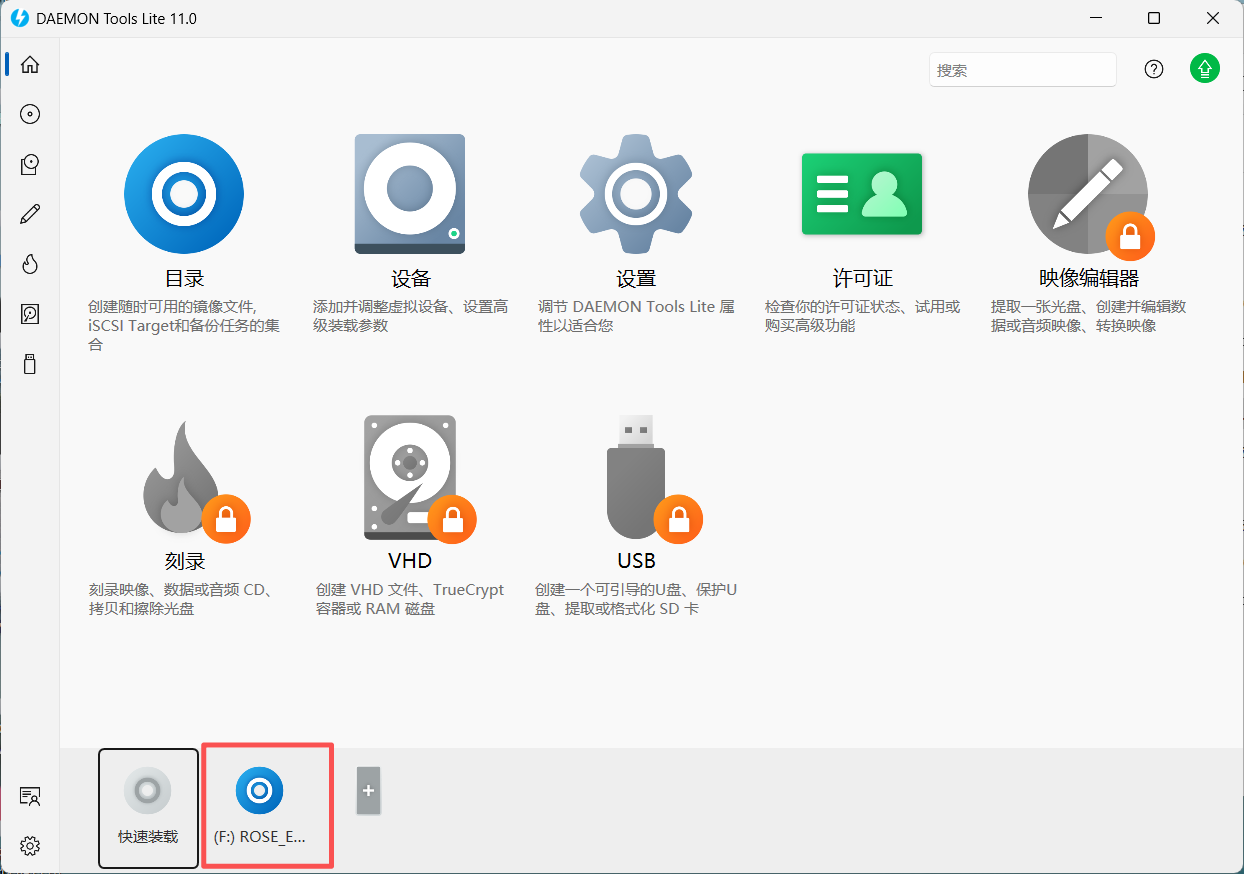The width and height of the screenshot is (1244, 874).
Task: Open the flame burn icon in the sidebar
Action: click(x=30, y=263)
